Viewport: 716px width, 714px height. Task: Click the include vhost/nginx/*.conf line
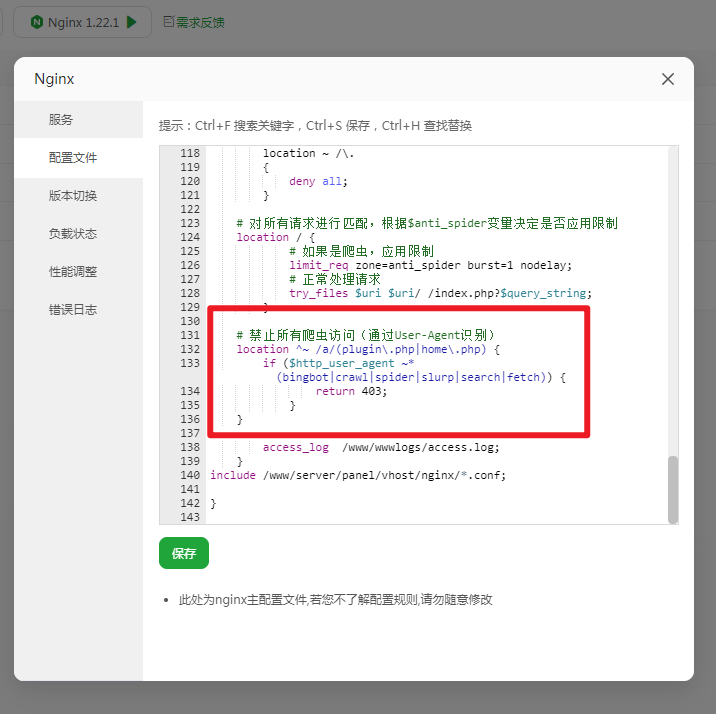pos(358,475)
